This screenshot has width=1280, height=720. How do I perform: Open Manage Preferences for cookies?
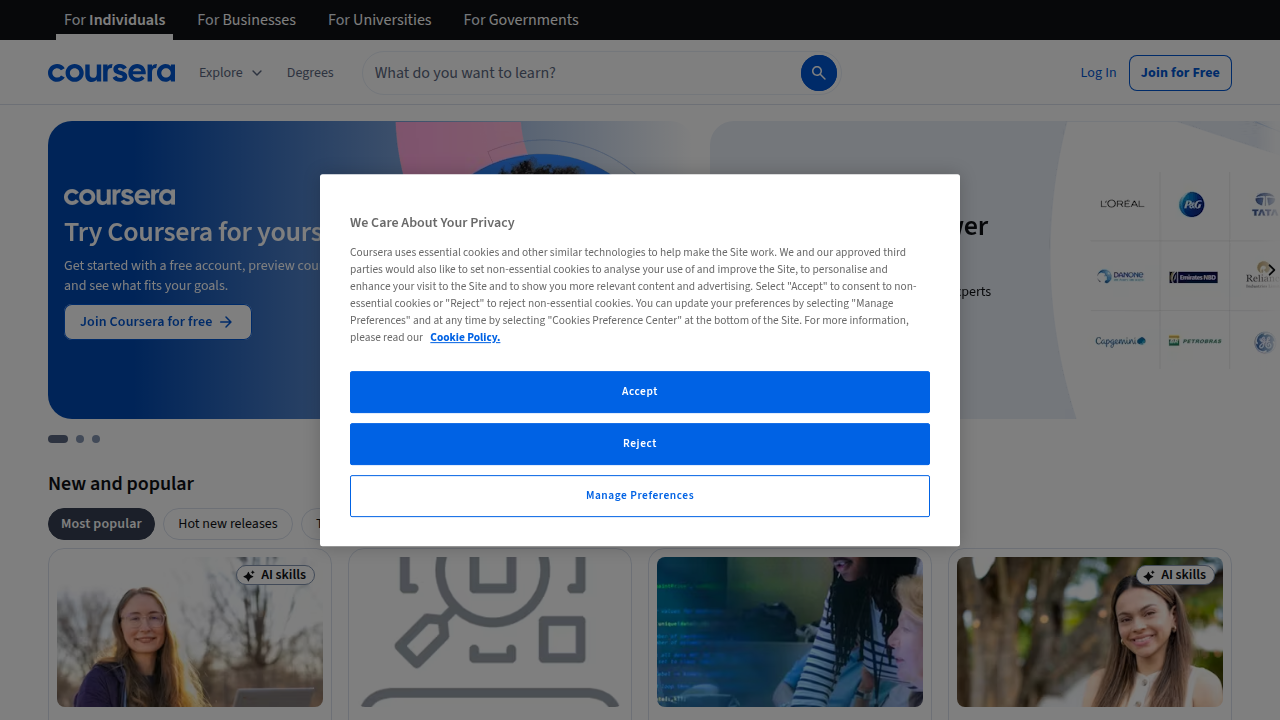coord(640,496)
